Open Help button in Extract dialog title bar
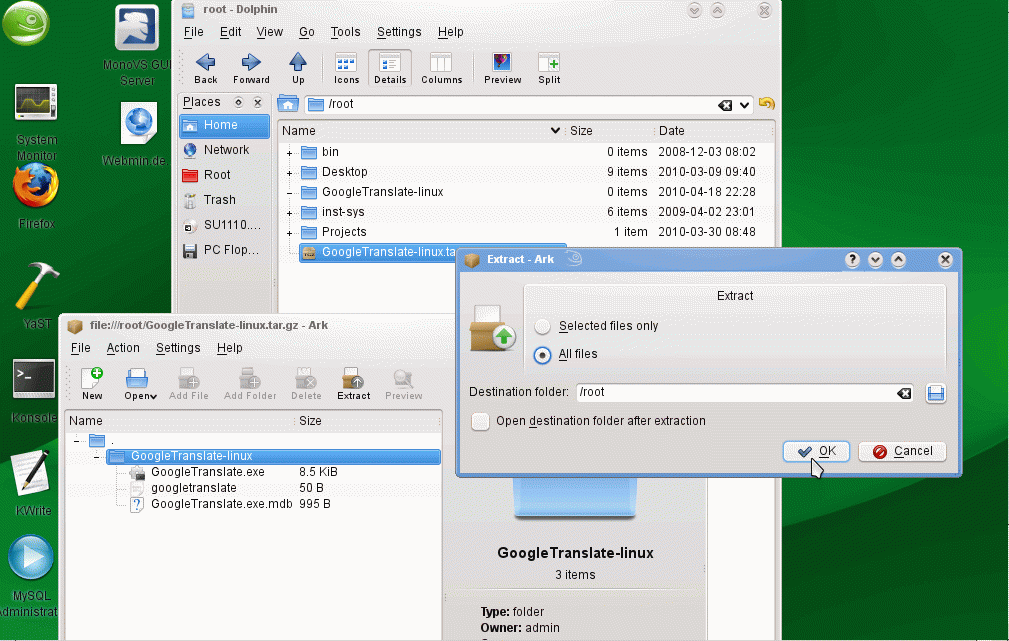 coord(852,260)
